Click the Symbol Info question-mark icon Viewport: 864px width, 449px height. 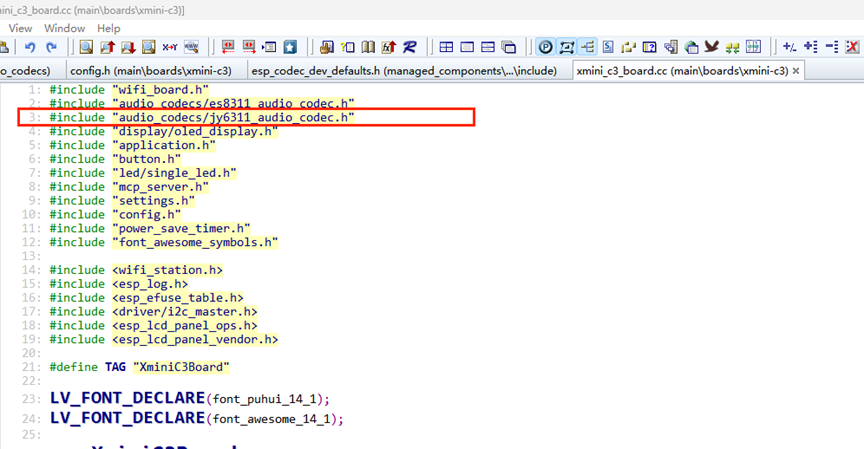(x=348, y=47)
